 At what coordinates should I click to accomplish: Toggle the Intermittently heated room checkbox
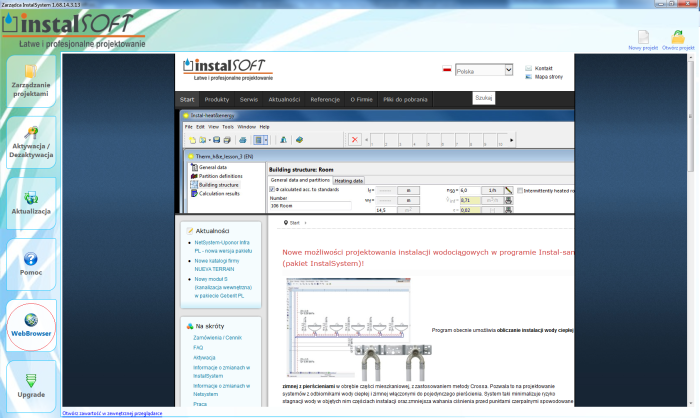[x=520, y=191]
